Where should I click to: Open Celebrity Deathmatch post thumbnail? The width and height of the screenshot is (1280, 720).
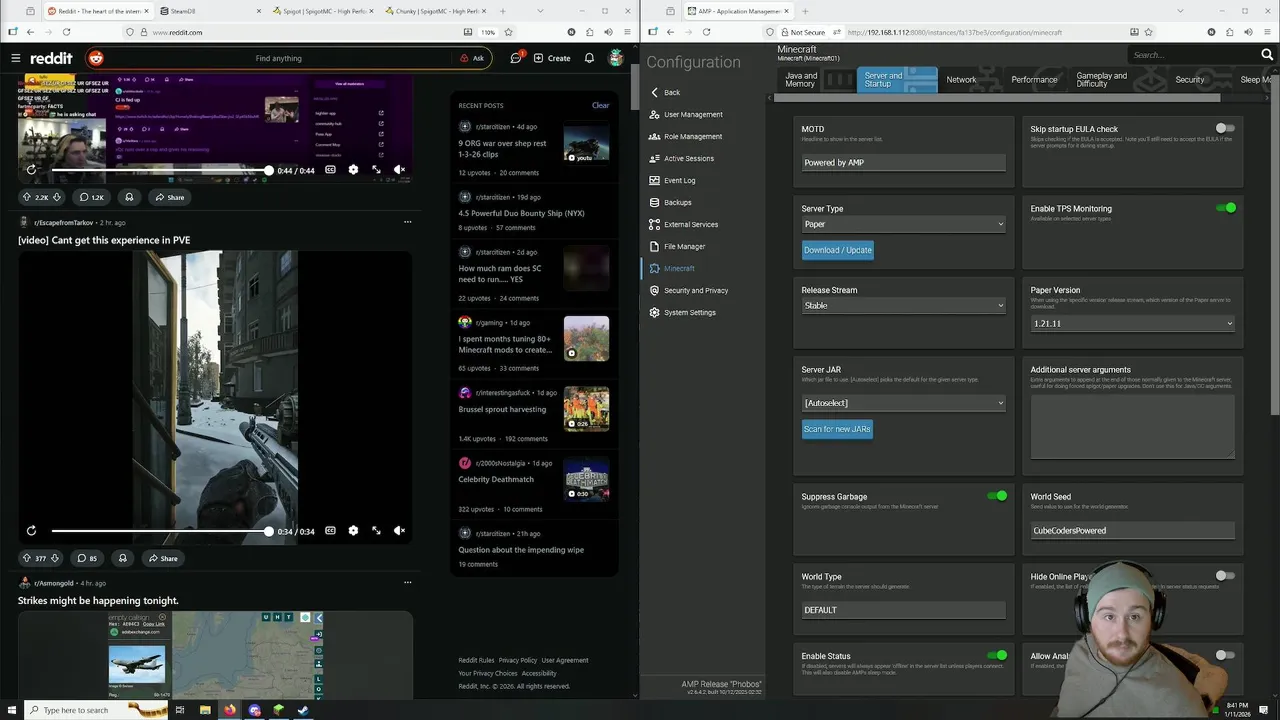(586, 478)
